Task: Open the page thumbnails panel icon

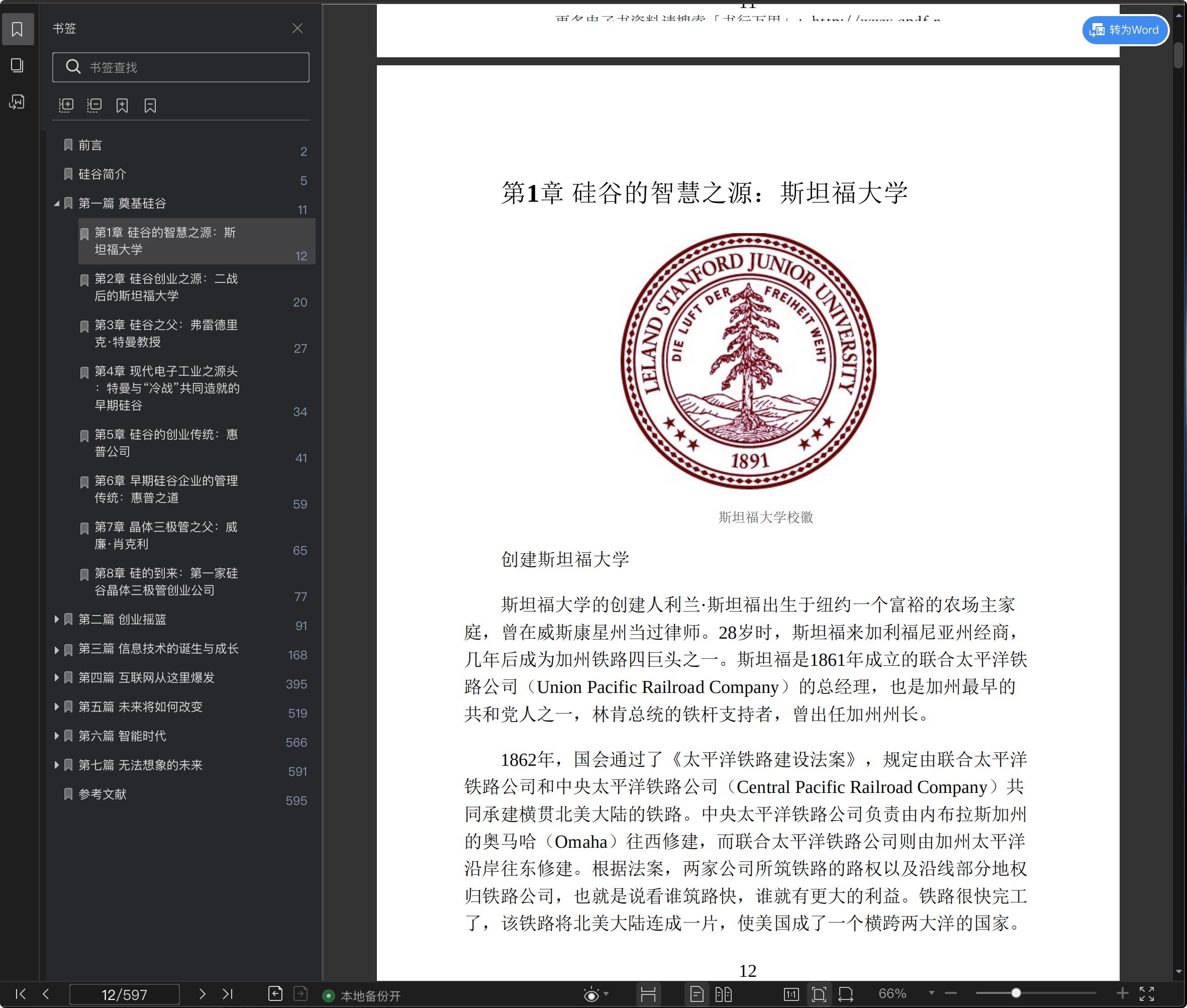Action: pyautogui.click(x=17, y=65)
